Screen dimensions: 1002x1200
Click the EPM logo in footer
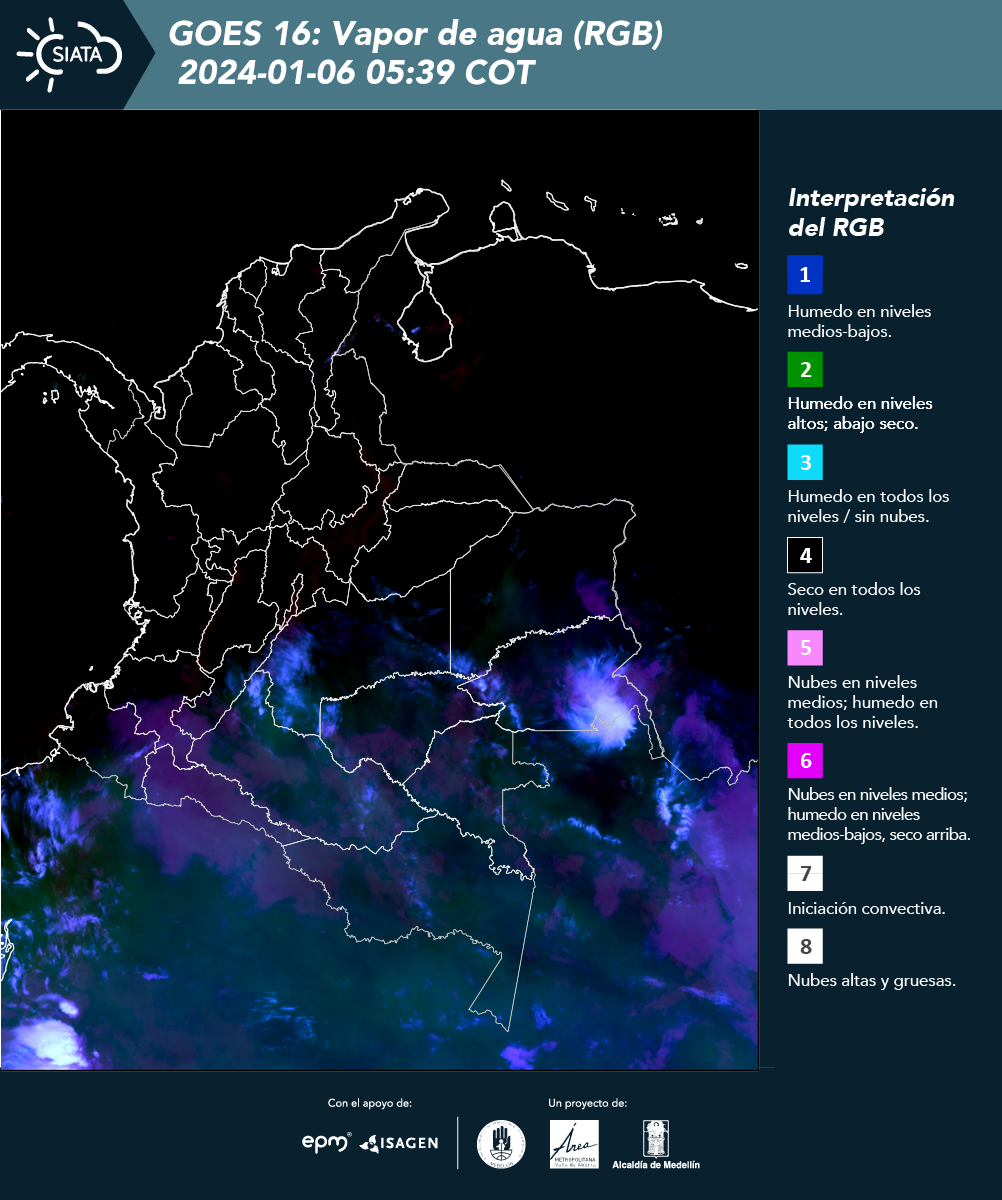coord(326,1142)
